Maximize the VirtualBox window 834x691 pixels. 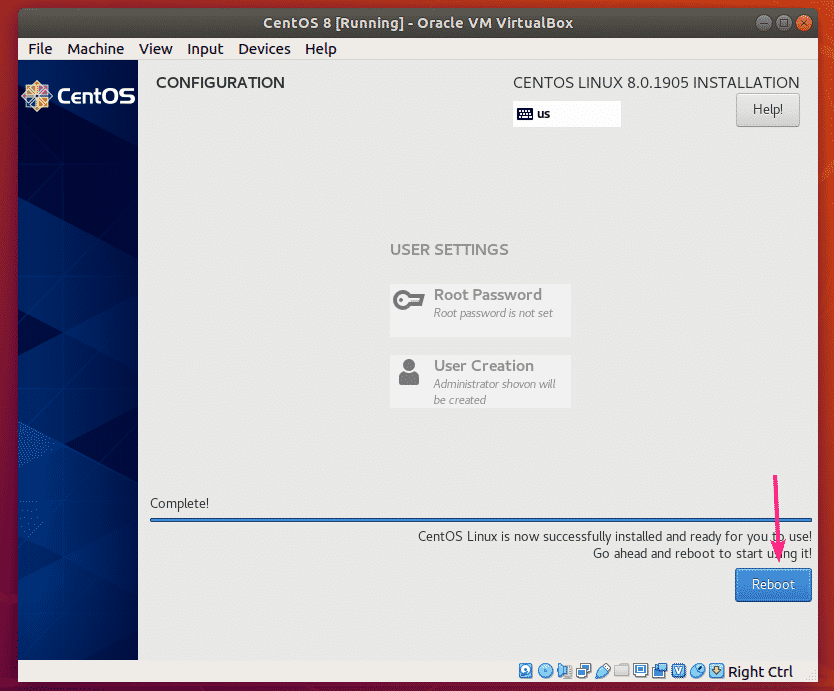coord(783,23)
